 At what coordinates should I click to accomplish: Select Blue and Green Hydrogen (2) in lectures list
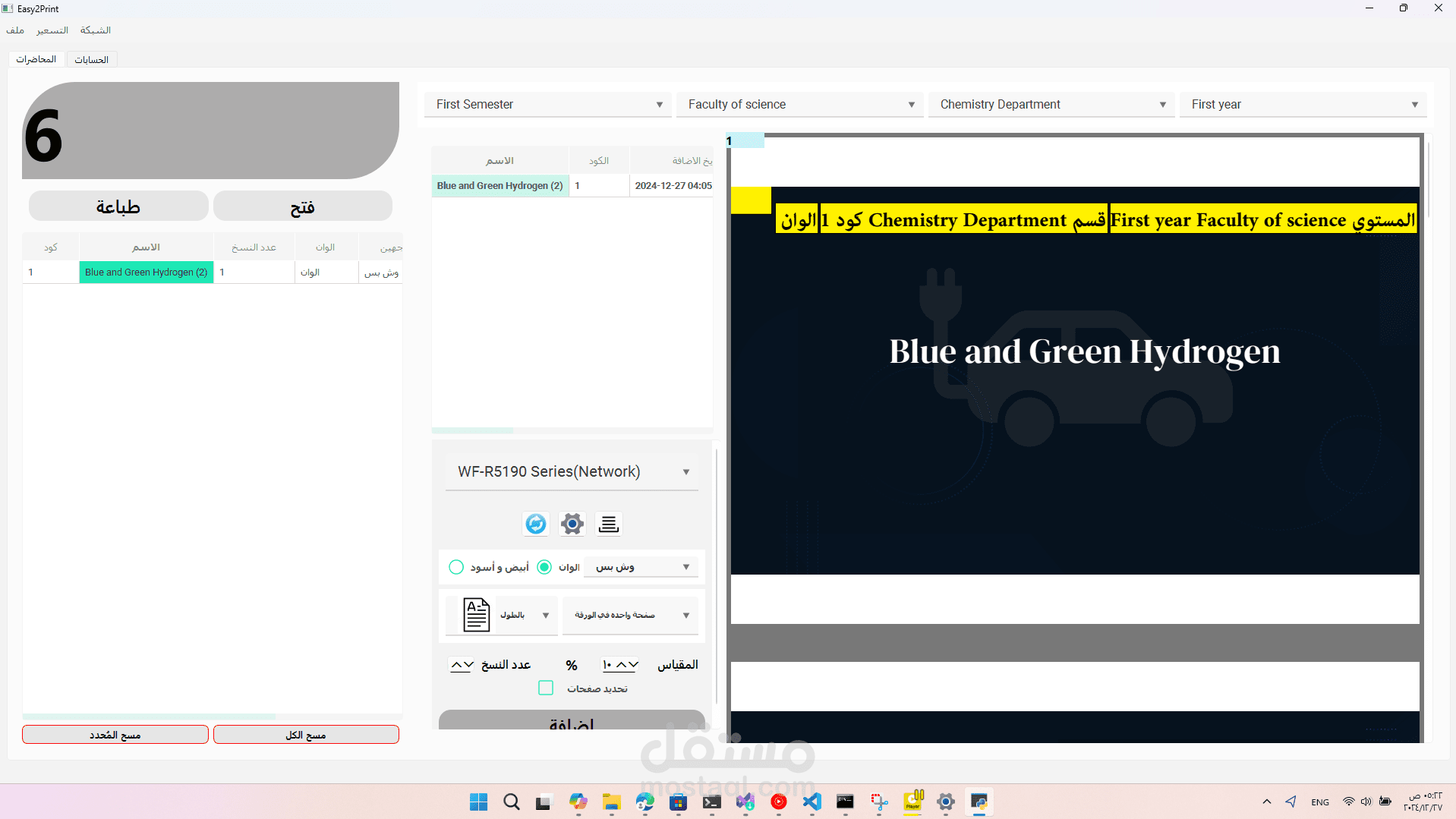tap(500, 186)
